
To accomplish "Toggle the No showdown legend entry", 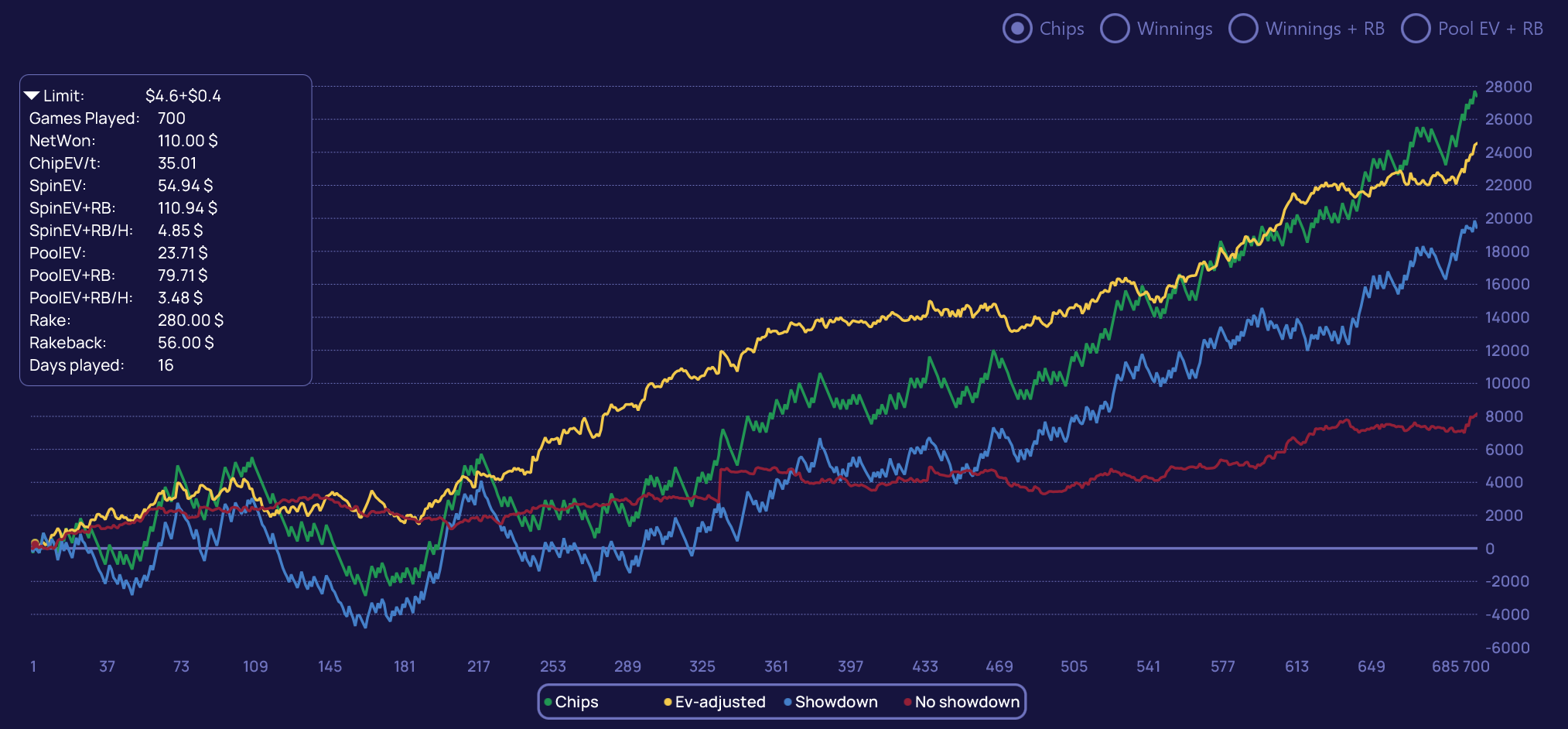I will pos(962,702).
